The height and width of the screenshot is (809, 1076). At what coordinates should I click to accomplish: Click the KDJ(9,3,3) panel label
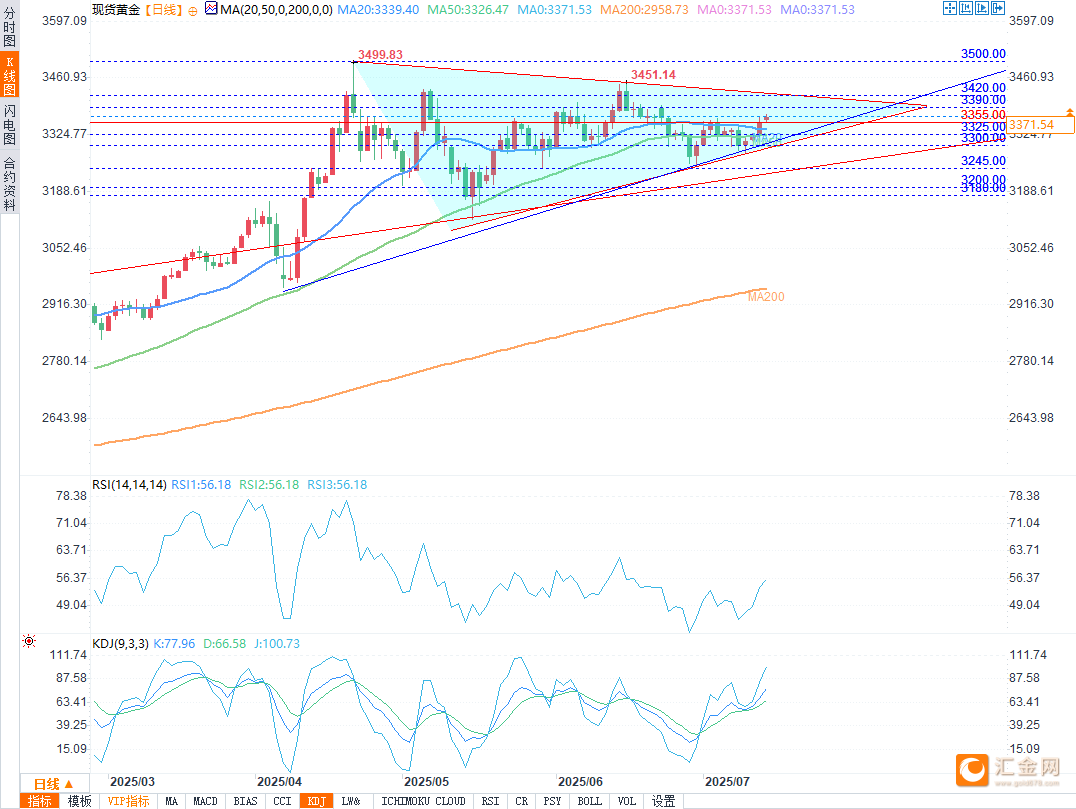point(120,644)
